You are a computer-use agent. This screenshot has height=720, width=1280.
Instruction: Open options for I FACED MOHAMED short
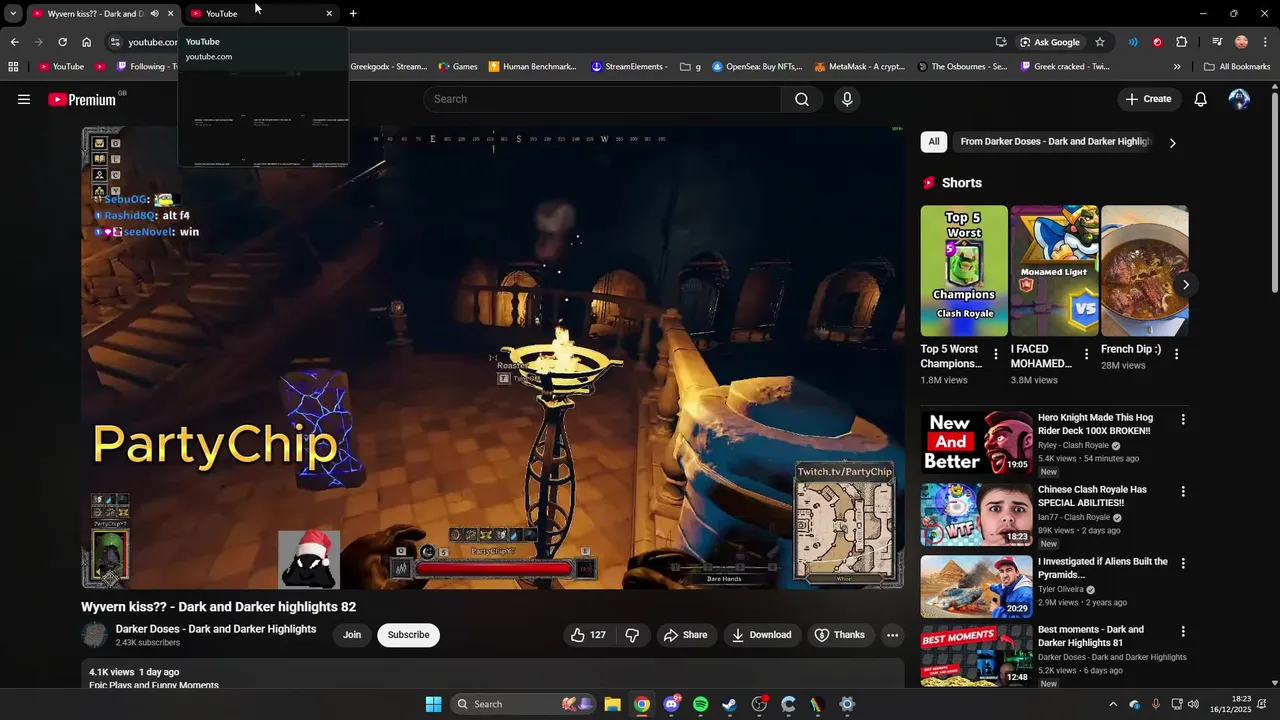(1086, 354)
